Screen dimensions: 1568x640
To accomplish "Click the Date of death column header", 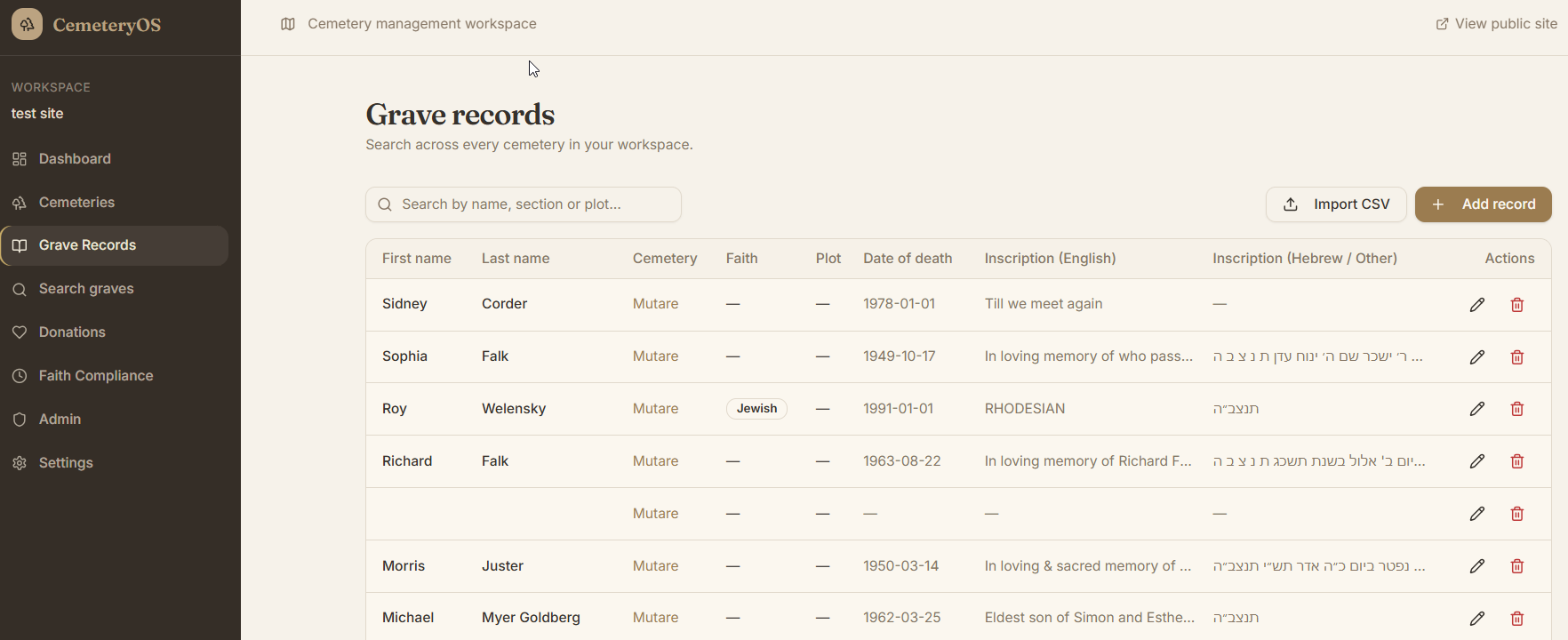I will [908, 259].
